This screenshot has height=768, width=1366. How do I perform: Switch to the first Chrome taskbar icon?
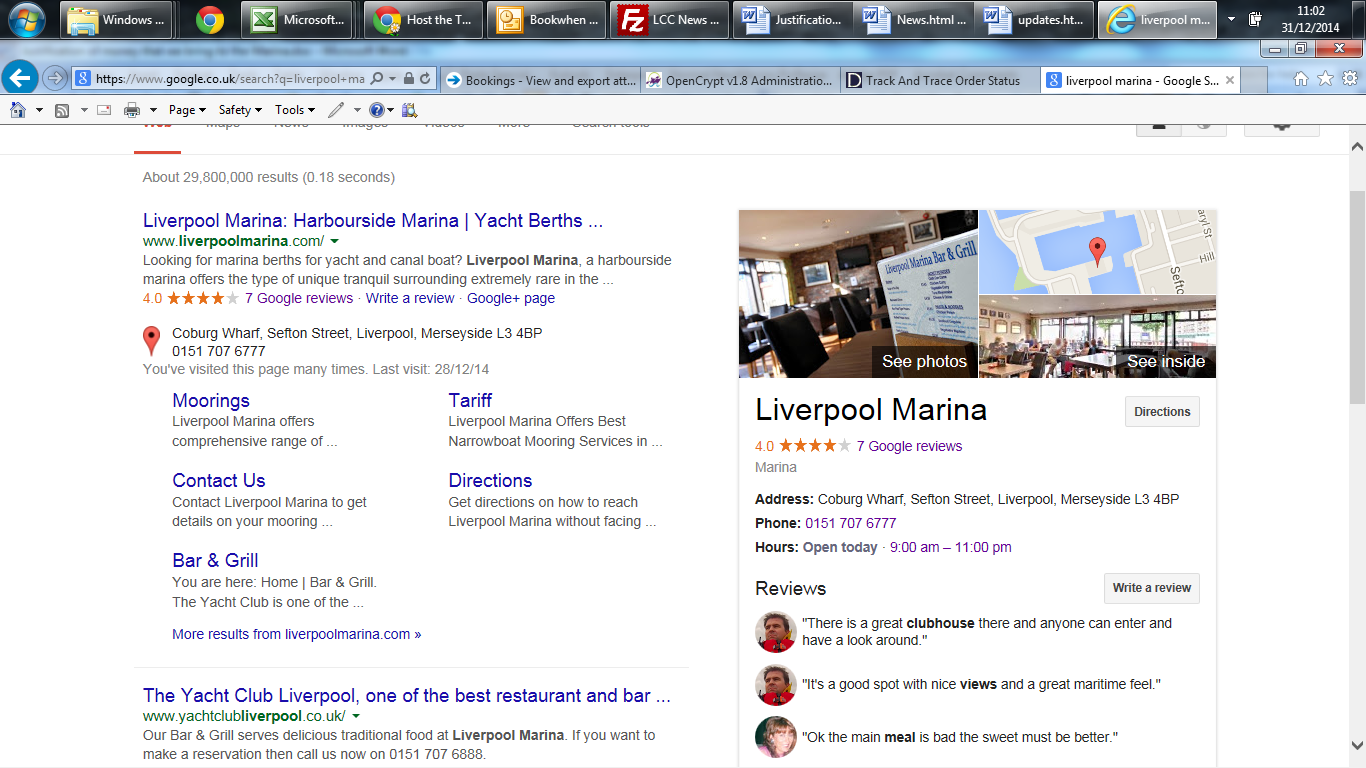209,19
